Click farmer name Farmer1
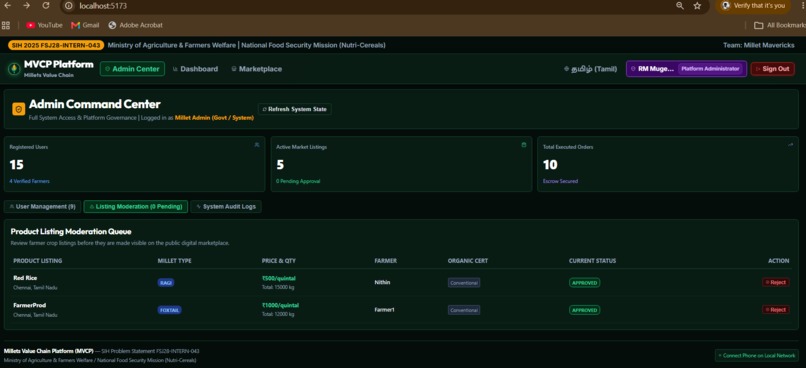 point(384,310)
